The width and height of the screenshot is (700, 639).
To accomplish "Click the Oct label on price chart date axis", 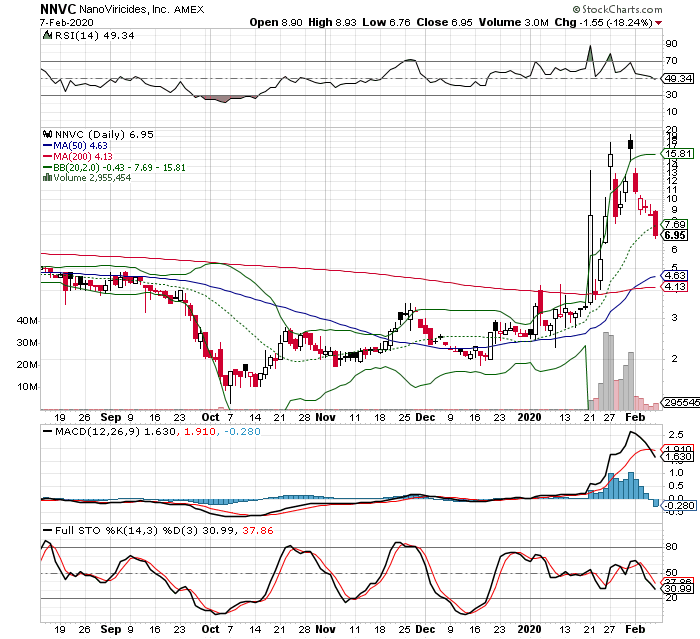I will click(210, 418).
